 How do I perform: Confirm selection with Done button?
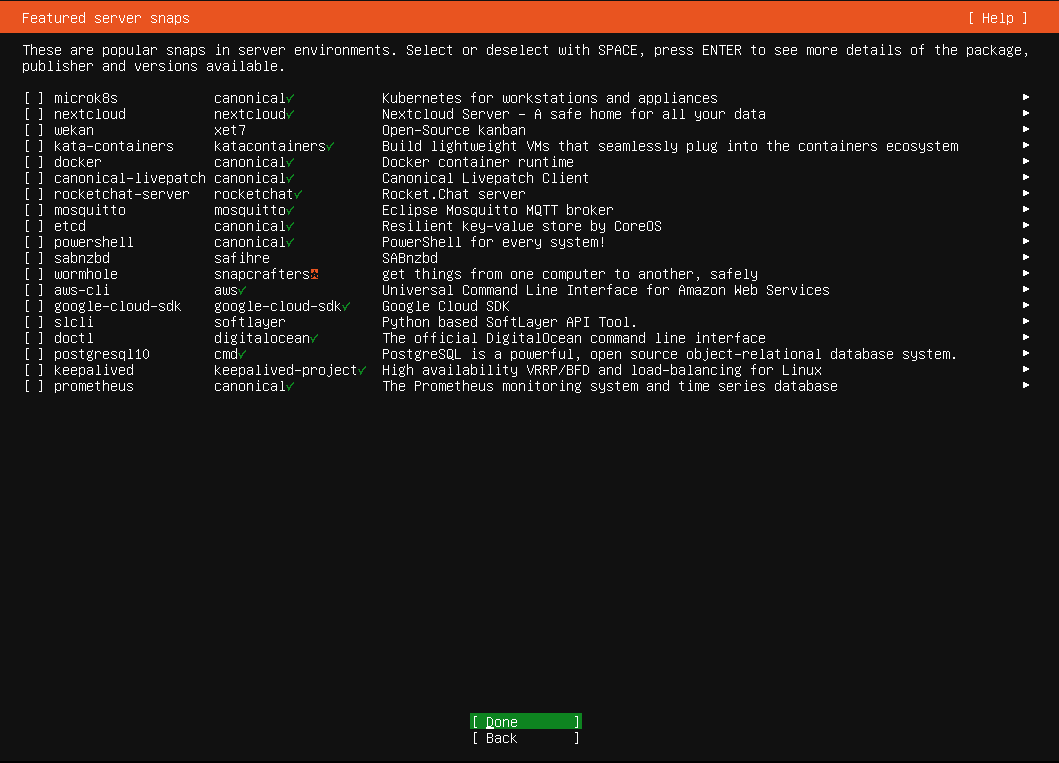[x=525, y=722]
